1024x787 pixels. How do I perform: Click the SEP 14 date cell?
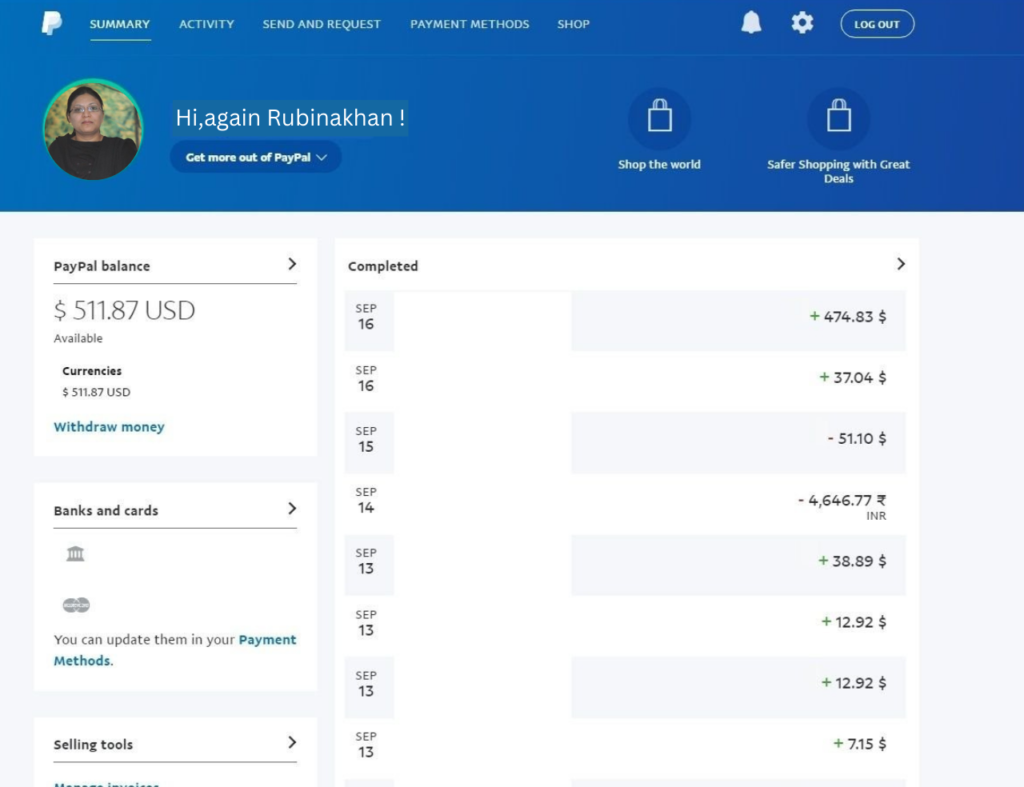click(x=369, y=504)
